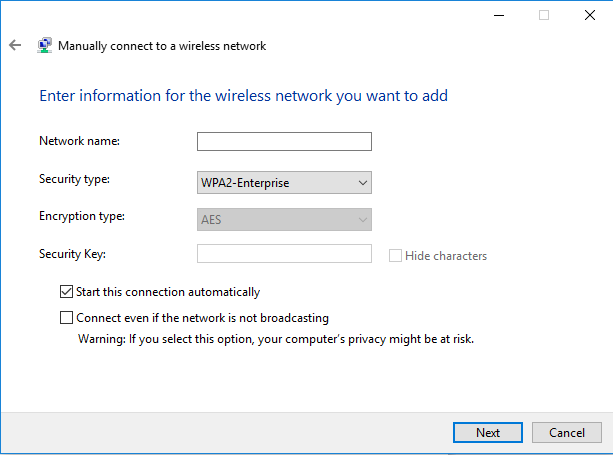Click the 'Enter information for the wireless network' heading
This screenshot has width=613, height=455.
244,96
